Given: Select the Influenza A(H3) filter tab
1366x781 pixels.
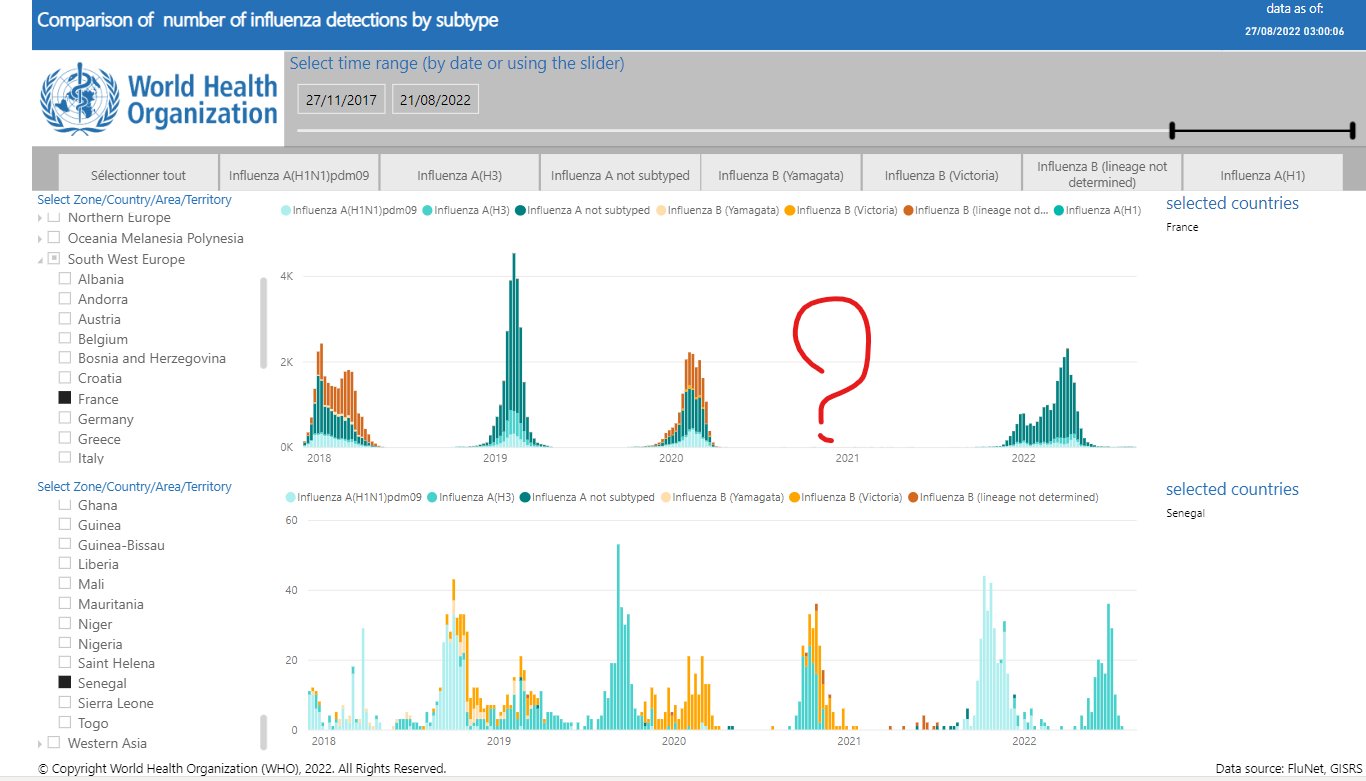Looking at the screenshot, I should coord(460,172).
